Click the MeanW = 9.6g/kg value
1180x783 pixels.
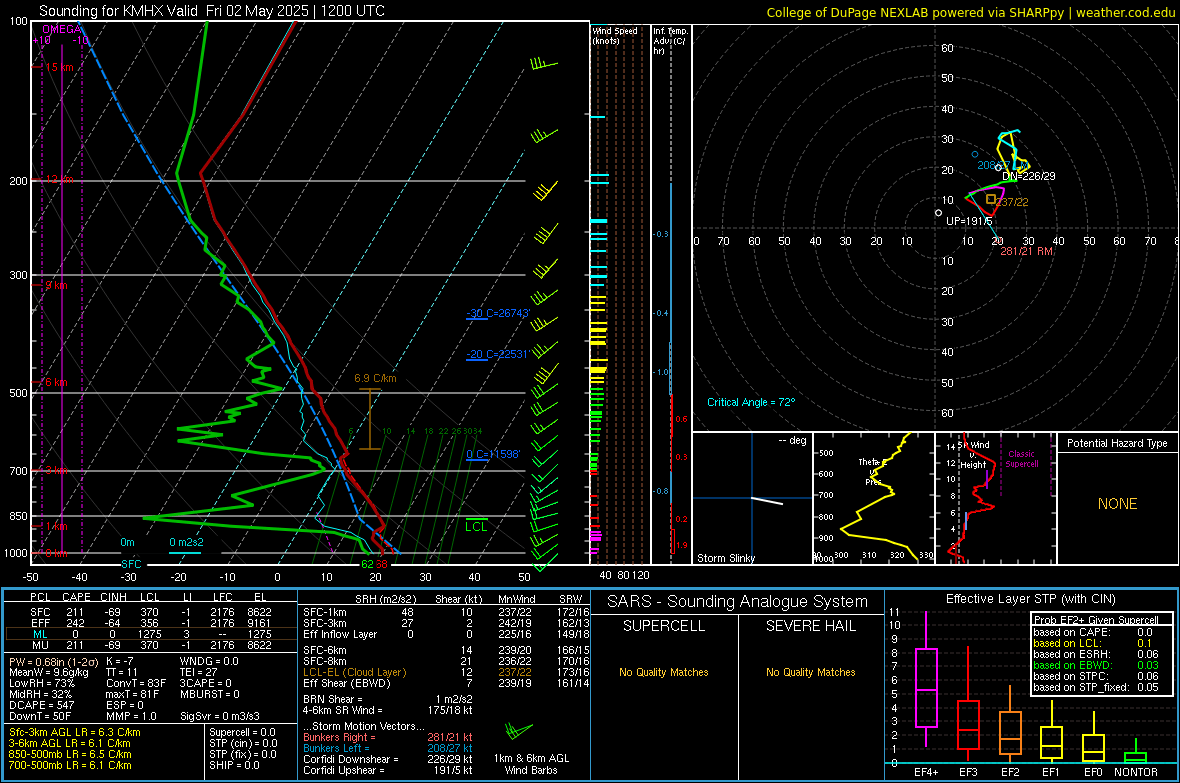click(x=49, y=672)
